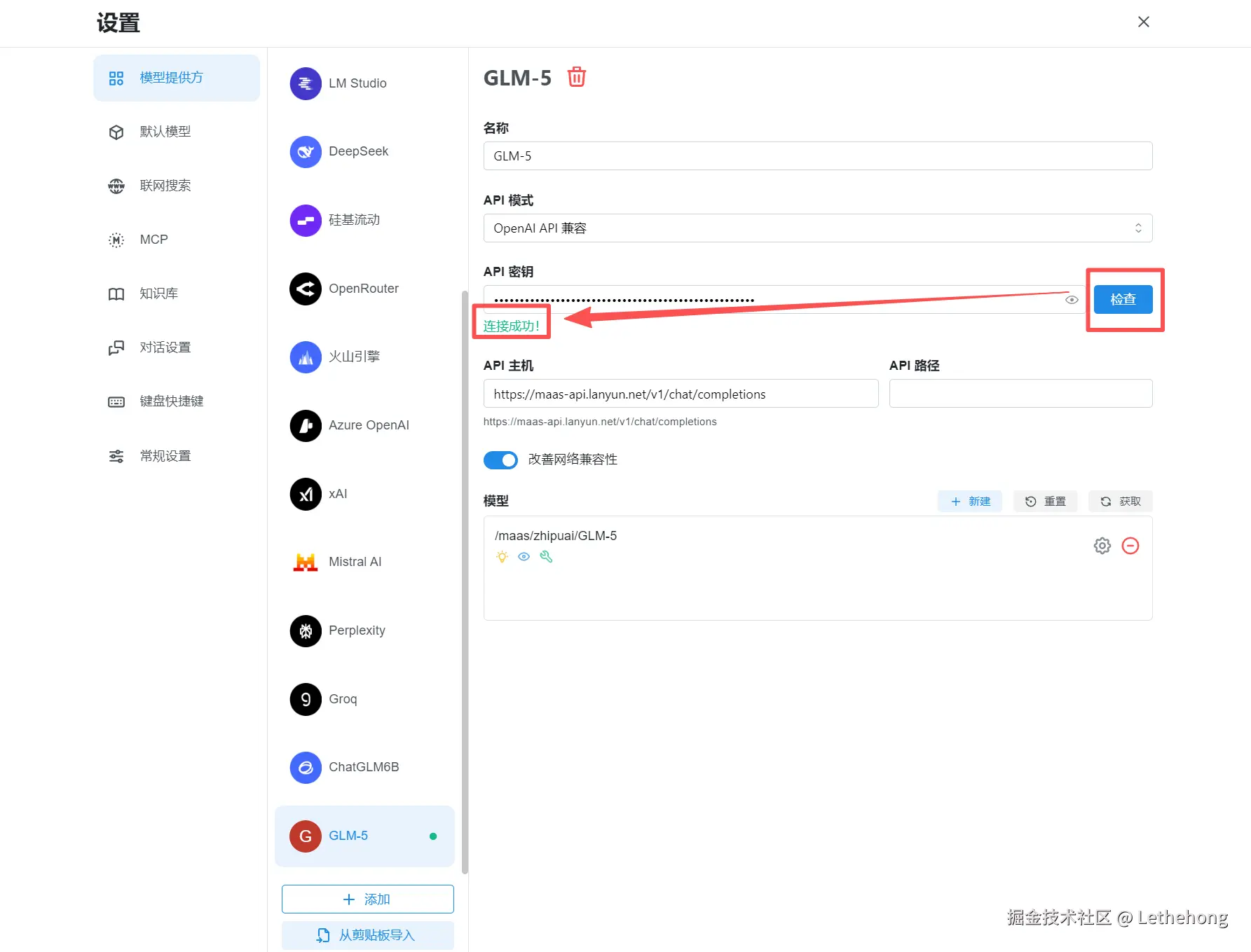Click the MCP sidebar icon
Image resolution: width=1251 pixels, height=952 pixels.
pyautogui.click(x=116, y=240)
